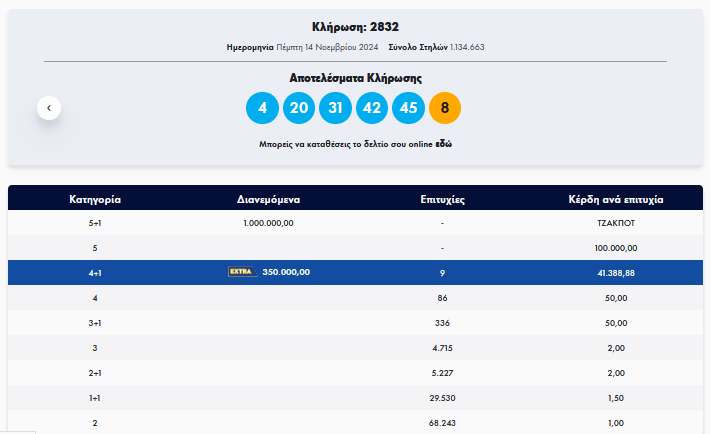Viewport: 710px width, 434px height.
Task: Click the Κέρδη ανά επιτυχία header
Action: [x=616, y=199]
